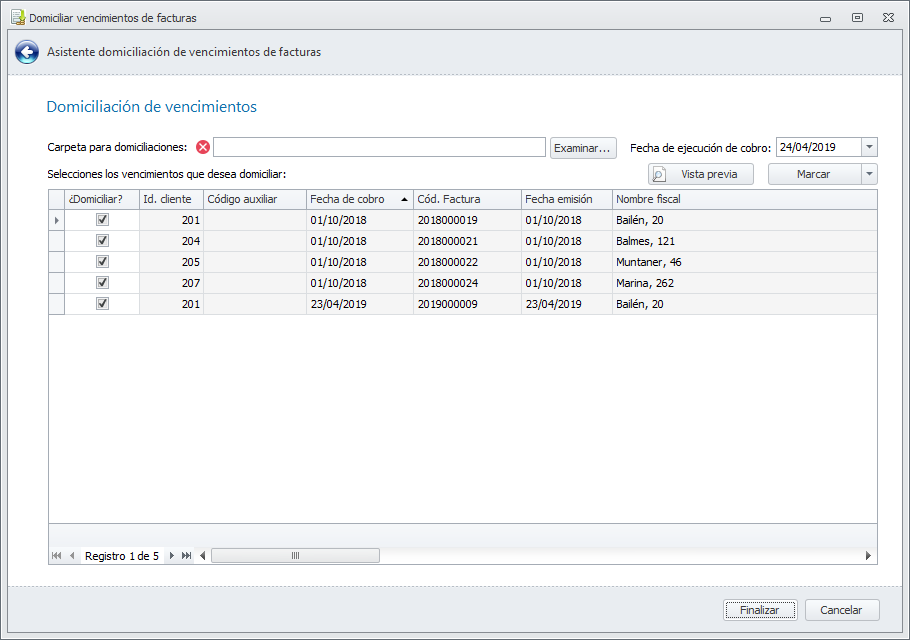Click the red error icon beside folder field
910x640 pixels.
[x=203, y=147]
